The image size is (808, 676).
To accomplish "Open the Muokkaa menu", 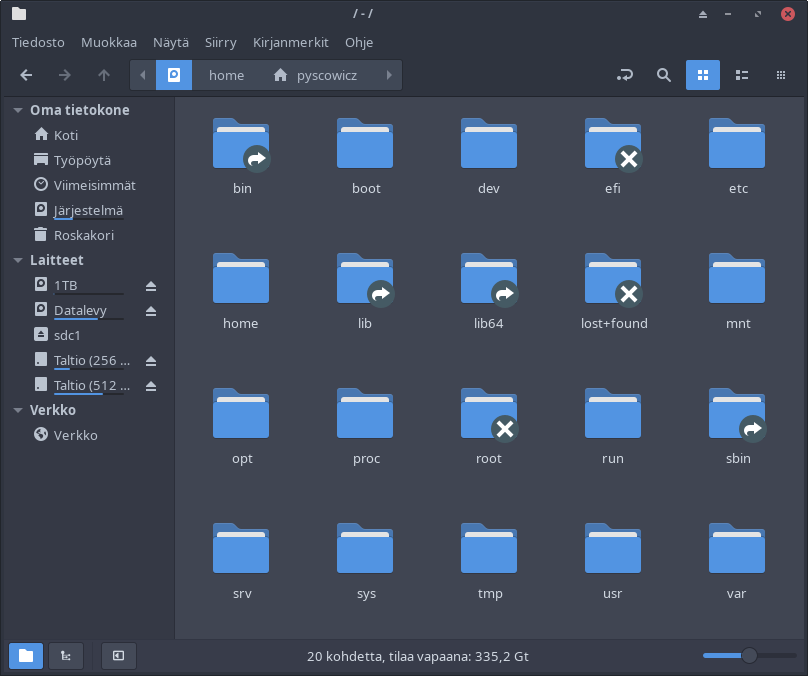I will [x=109, y=43].
